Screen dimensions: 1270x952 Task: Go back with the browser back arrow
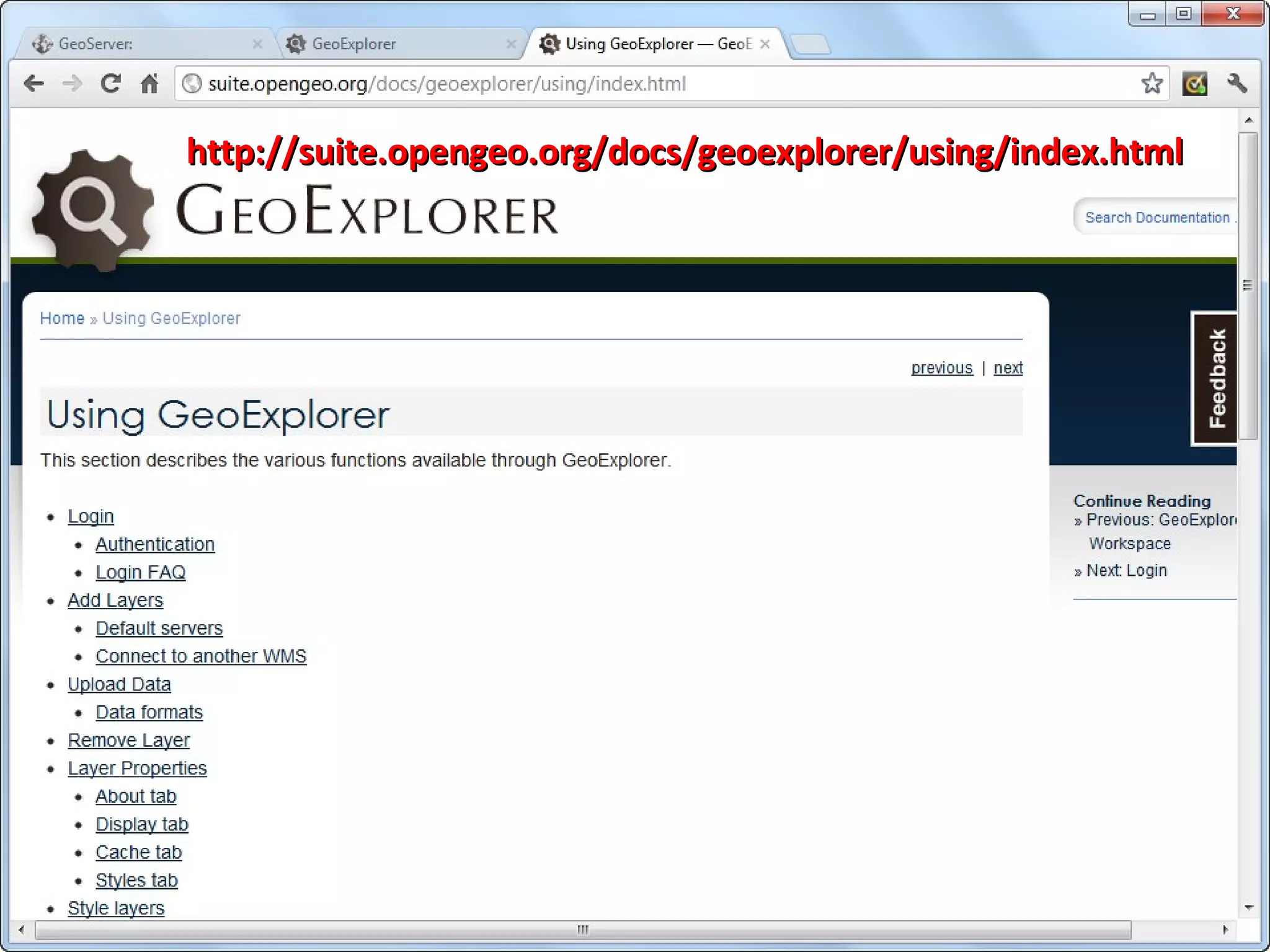(x=34, y=84)
